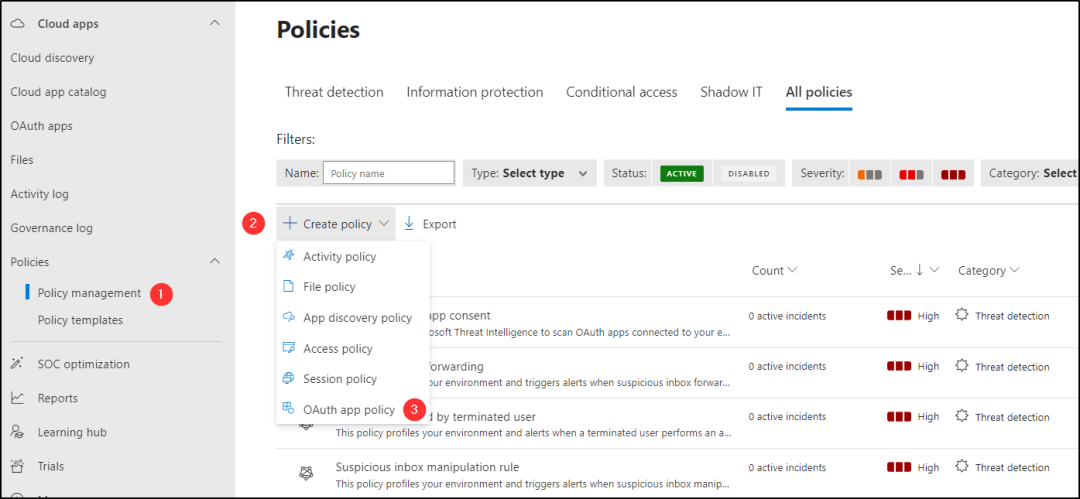Open OAuth apps in the sidebar
Image resolution: width=1080 pixels, height=499 pixels.
41,125
